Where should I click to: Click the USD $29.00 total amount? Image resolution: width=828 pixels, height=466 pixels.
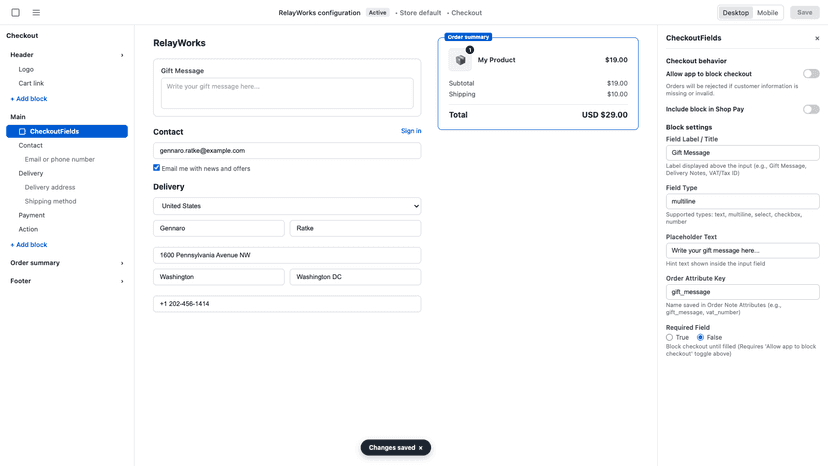point(605,115)
